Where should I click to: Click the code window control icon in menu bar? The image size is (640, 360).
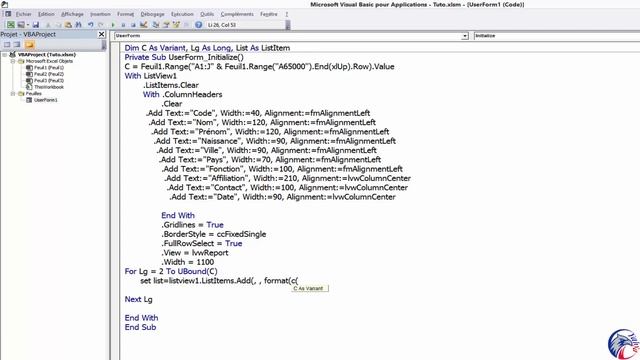click(7, 14)
